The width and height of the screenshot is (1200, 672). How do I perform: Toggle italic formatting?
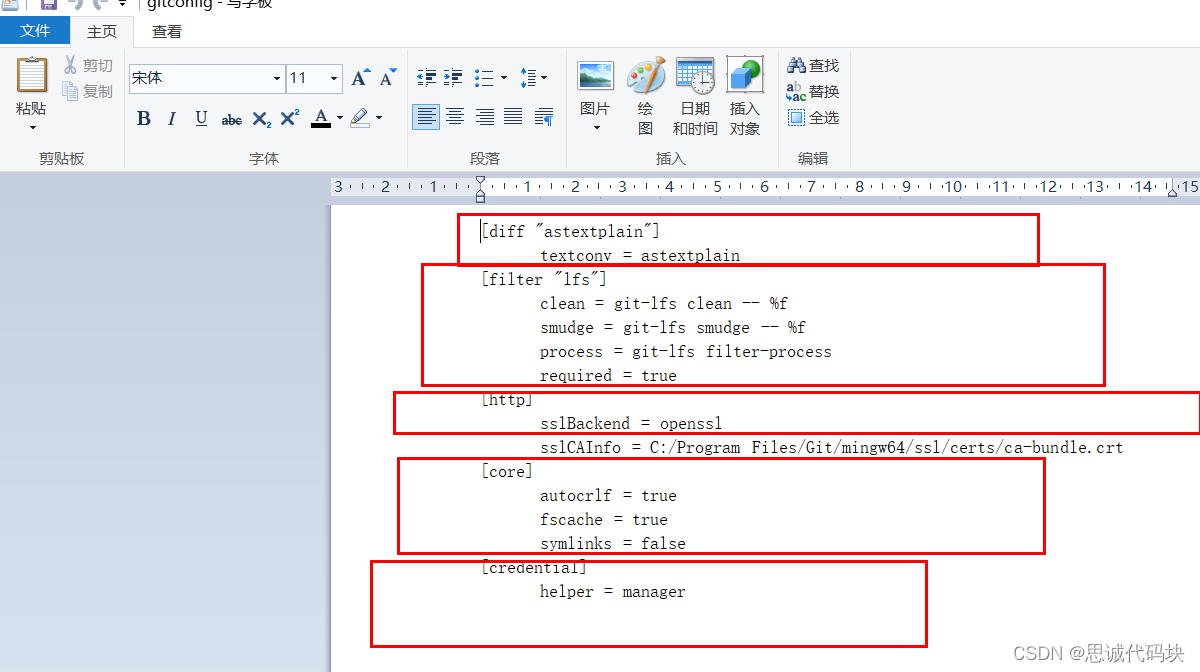click(x=172, y=119)
